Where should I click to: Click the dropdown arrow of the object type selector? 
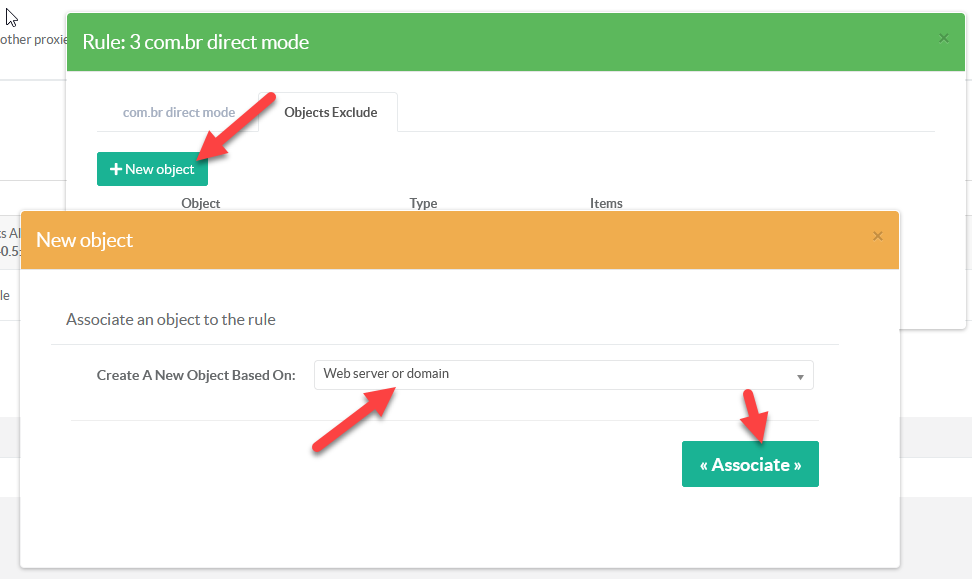[800, 377]
